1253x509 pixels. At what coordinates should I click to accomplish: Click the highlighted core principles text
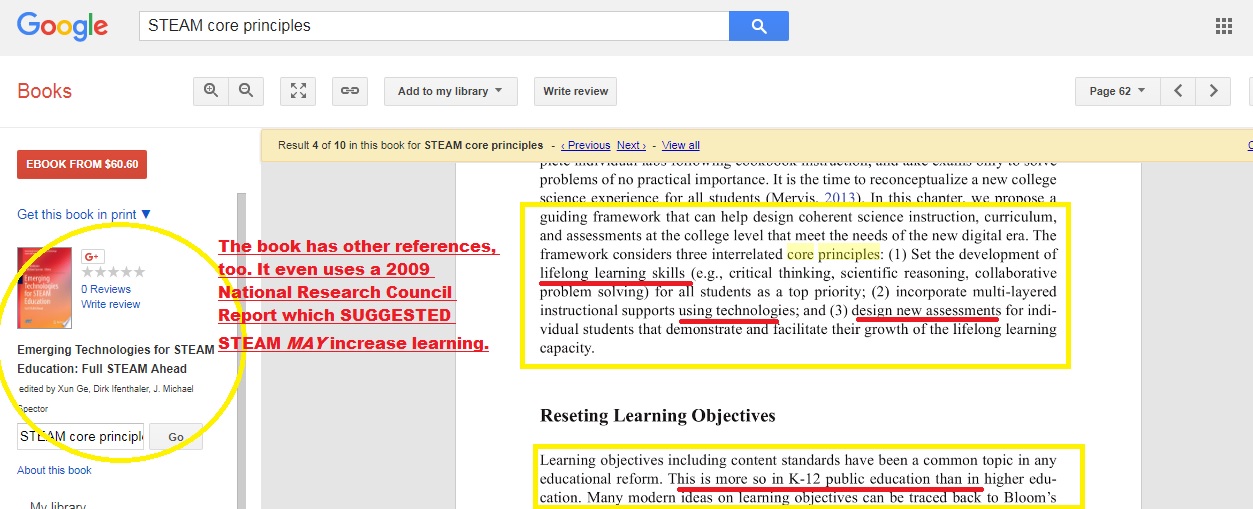click(833, 254)
